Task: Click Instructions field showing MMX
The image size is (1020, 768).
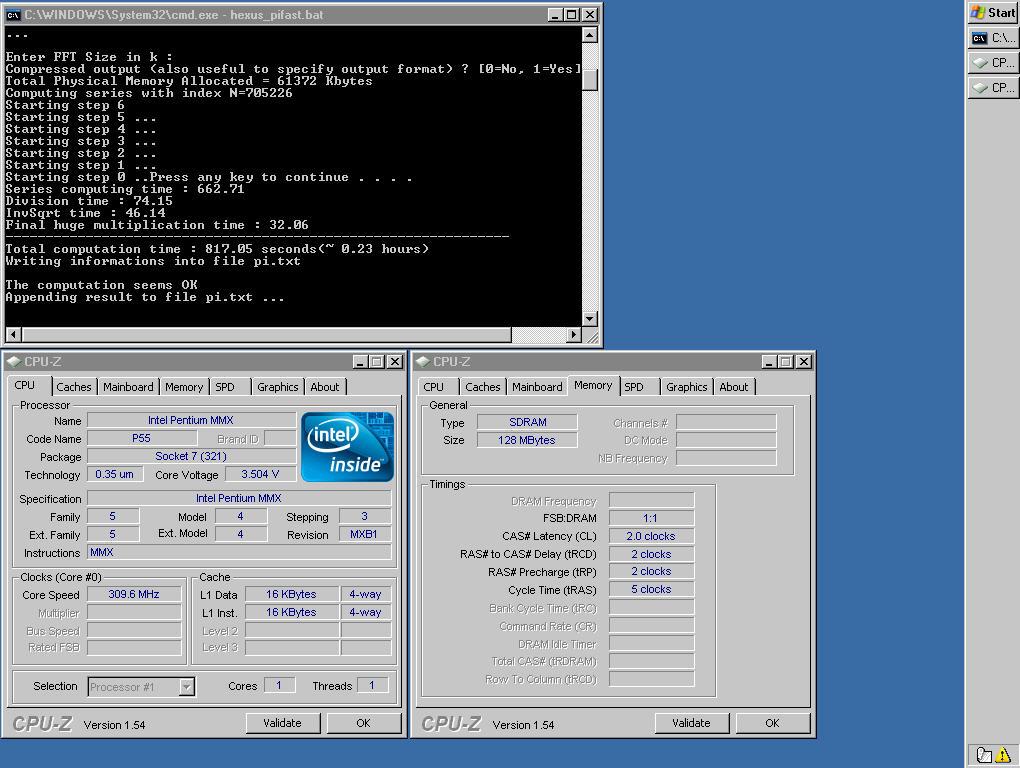Action: coord(239,552)
